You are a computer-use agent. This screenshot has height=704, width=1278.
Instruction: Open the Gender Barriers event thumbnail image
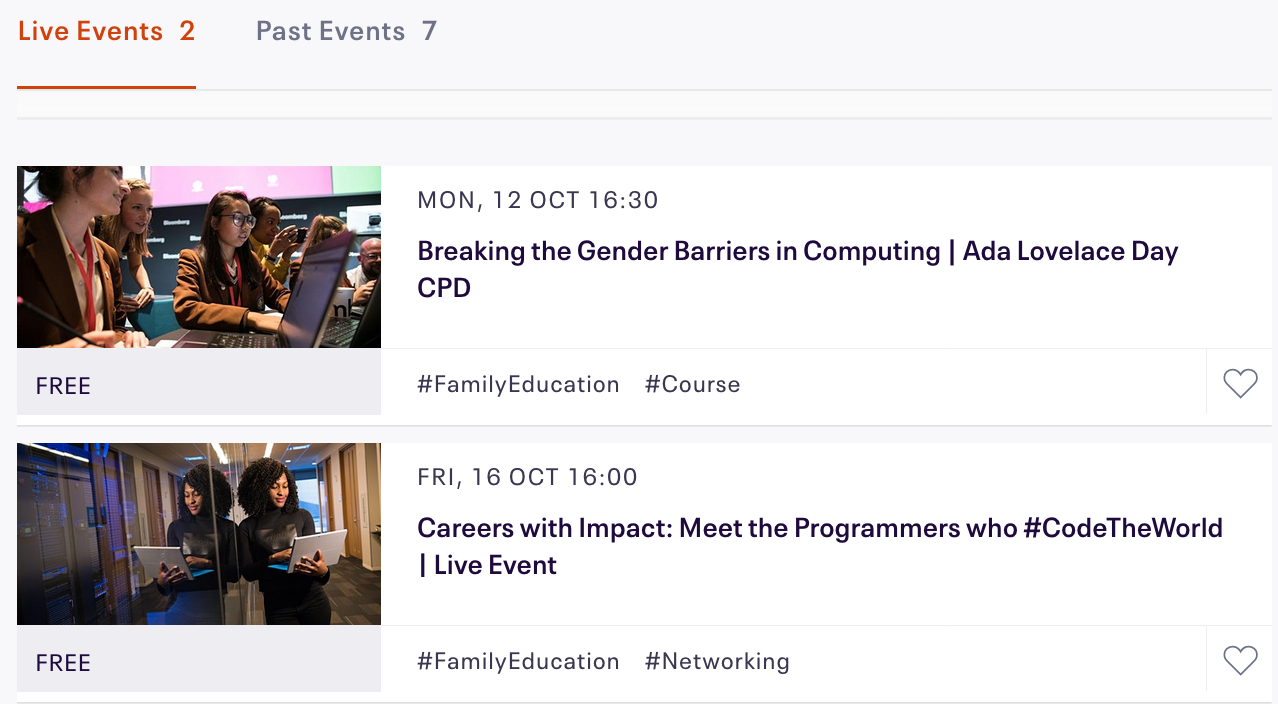199,257
